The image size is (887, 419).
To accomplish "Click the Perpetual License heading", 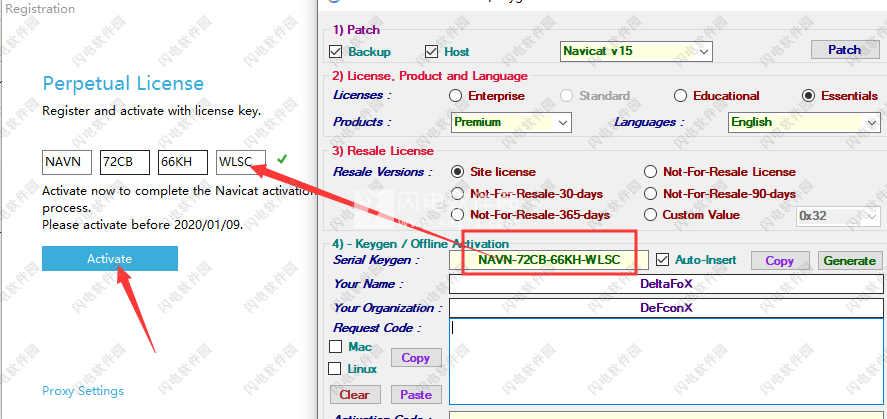I will point(123,84).
